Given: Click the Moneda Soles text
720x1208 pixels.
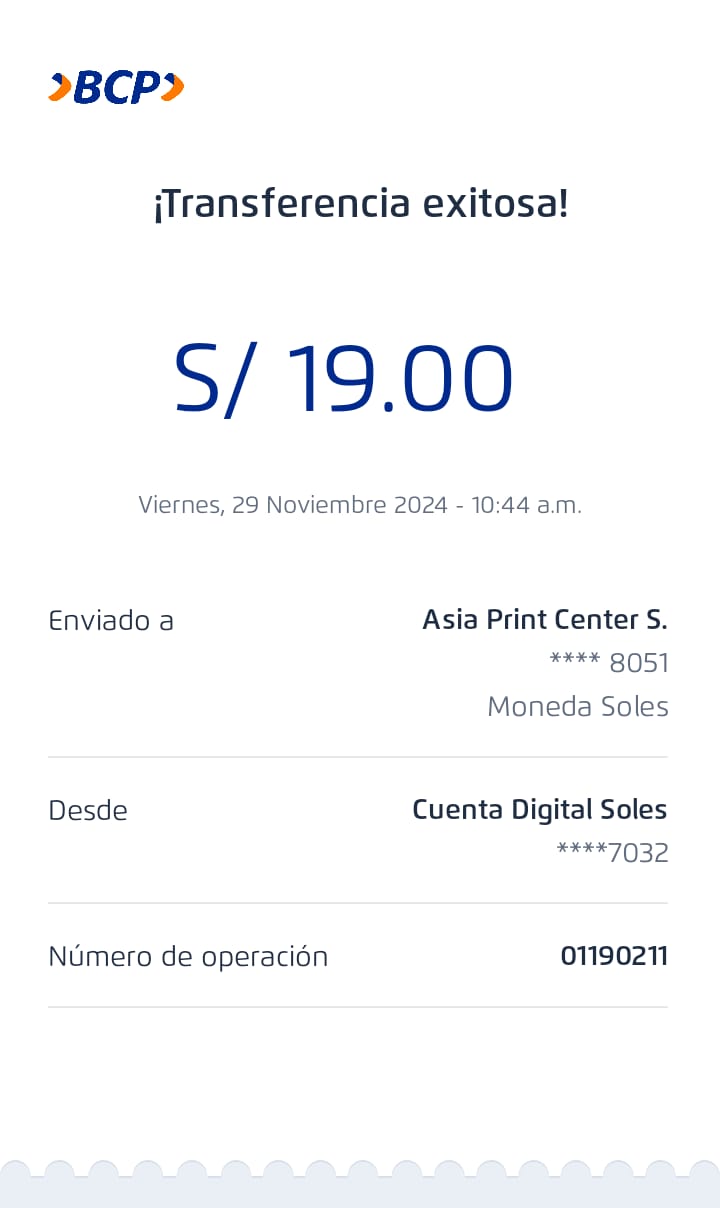Looking at the screenshot, I should click(x=577, y=707).
